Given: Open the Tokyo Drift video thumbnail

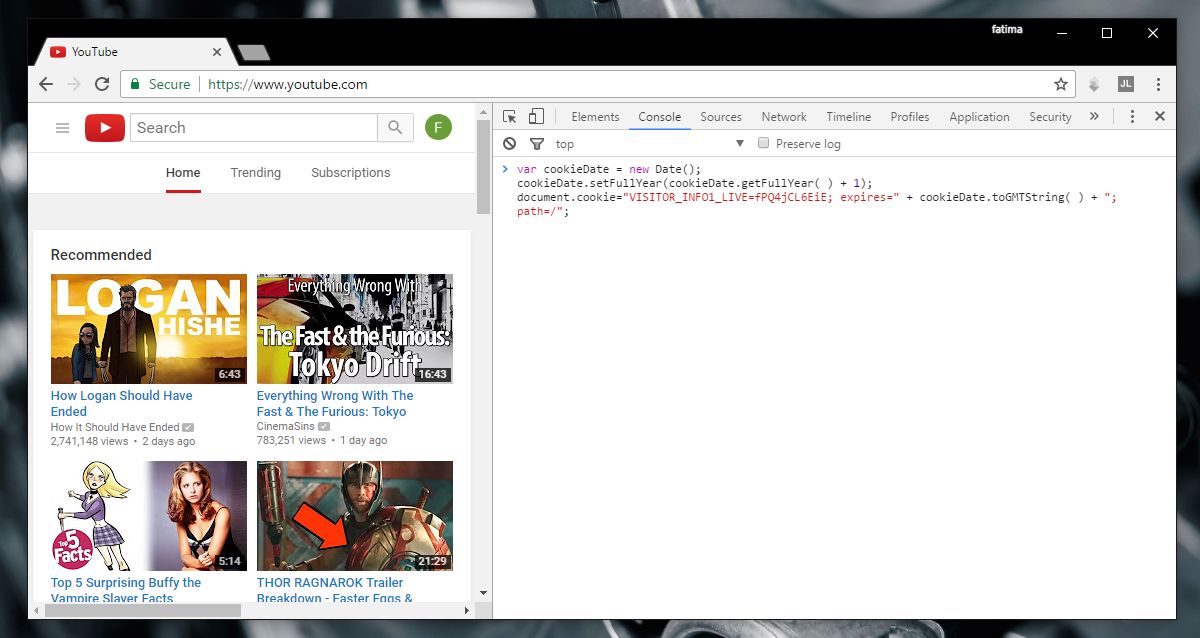Looking at the screenshot, I should 355,329.
